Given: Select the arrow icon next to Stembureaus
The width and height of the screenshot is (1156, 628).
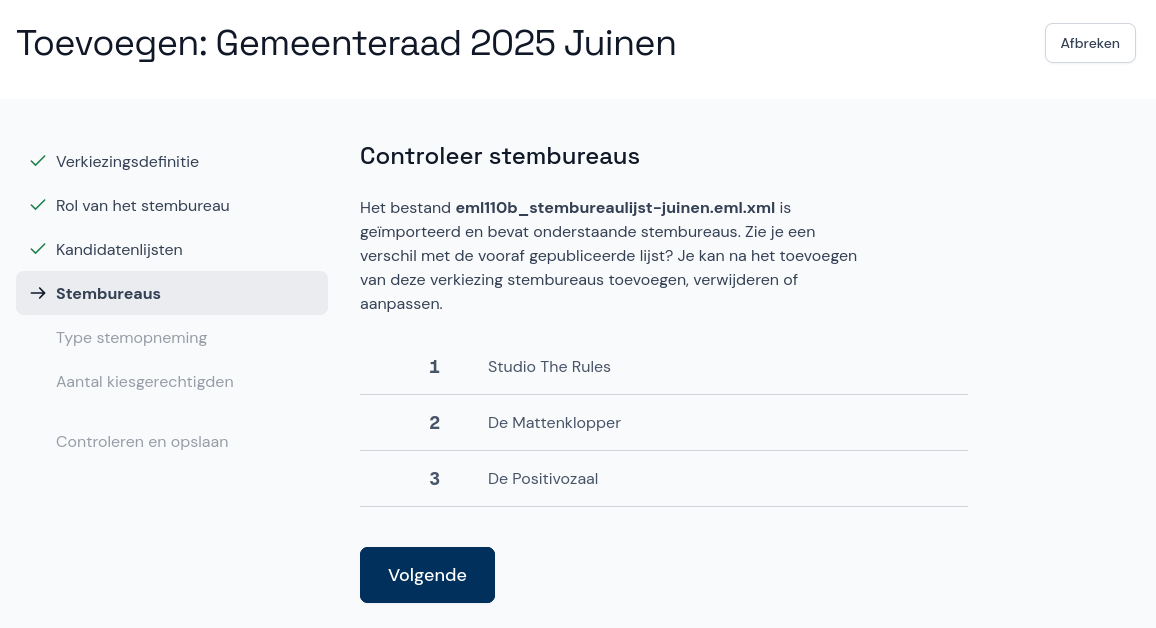Looking at the screenshot, I should (38, 293).
